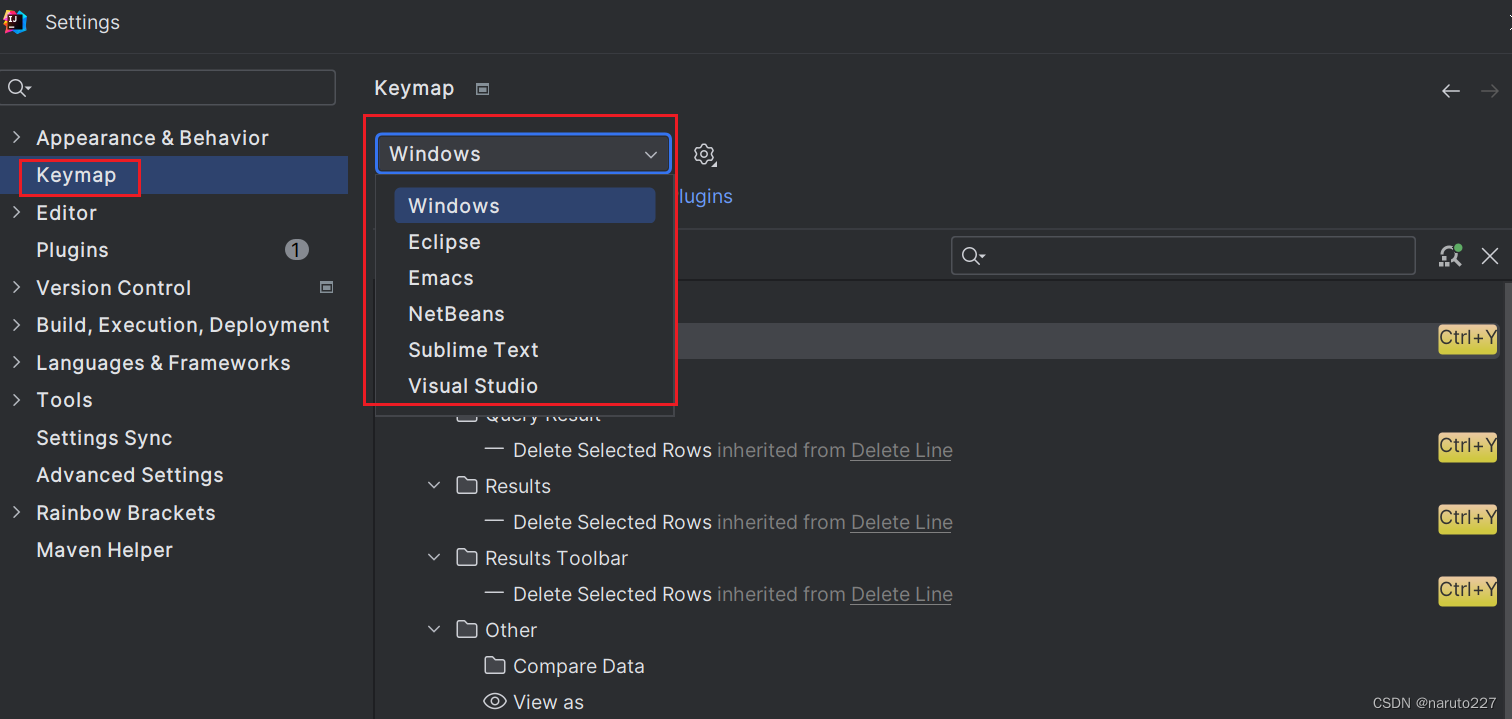Click the View as eye icon
Screen dimensions: 1512x719
[495, 702]
